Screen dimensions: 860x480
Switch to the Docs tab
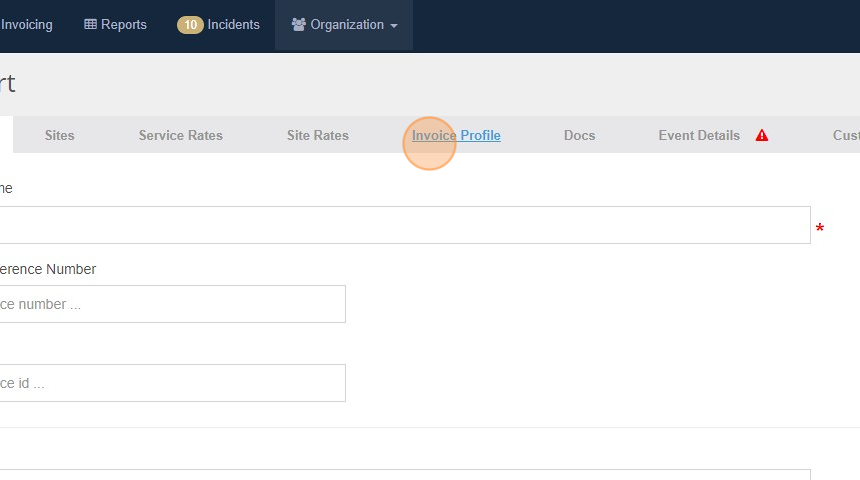pos(579,135)
